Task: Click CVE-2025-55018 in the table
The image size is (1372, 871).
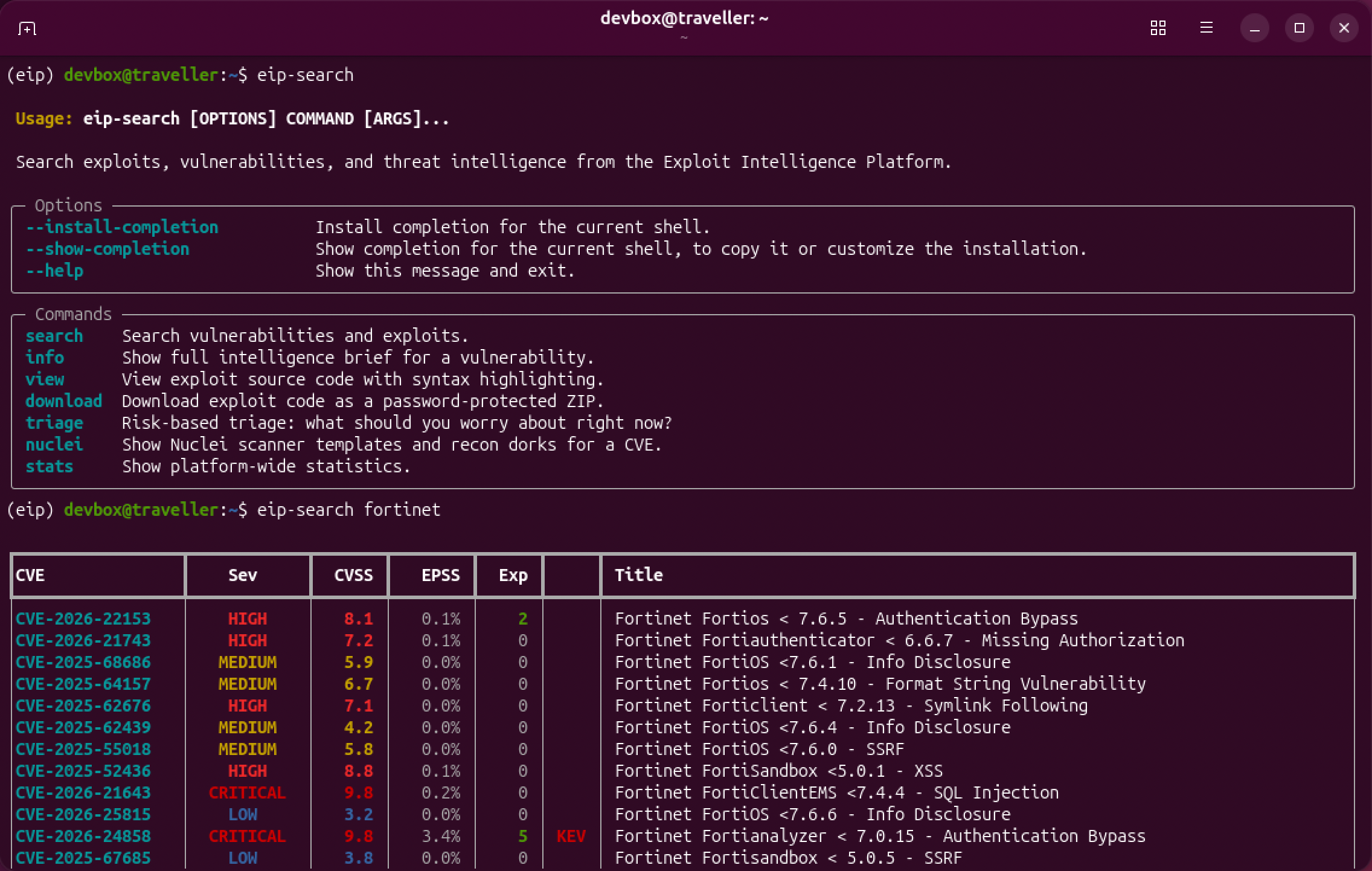Action: pos(83,749)
